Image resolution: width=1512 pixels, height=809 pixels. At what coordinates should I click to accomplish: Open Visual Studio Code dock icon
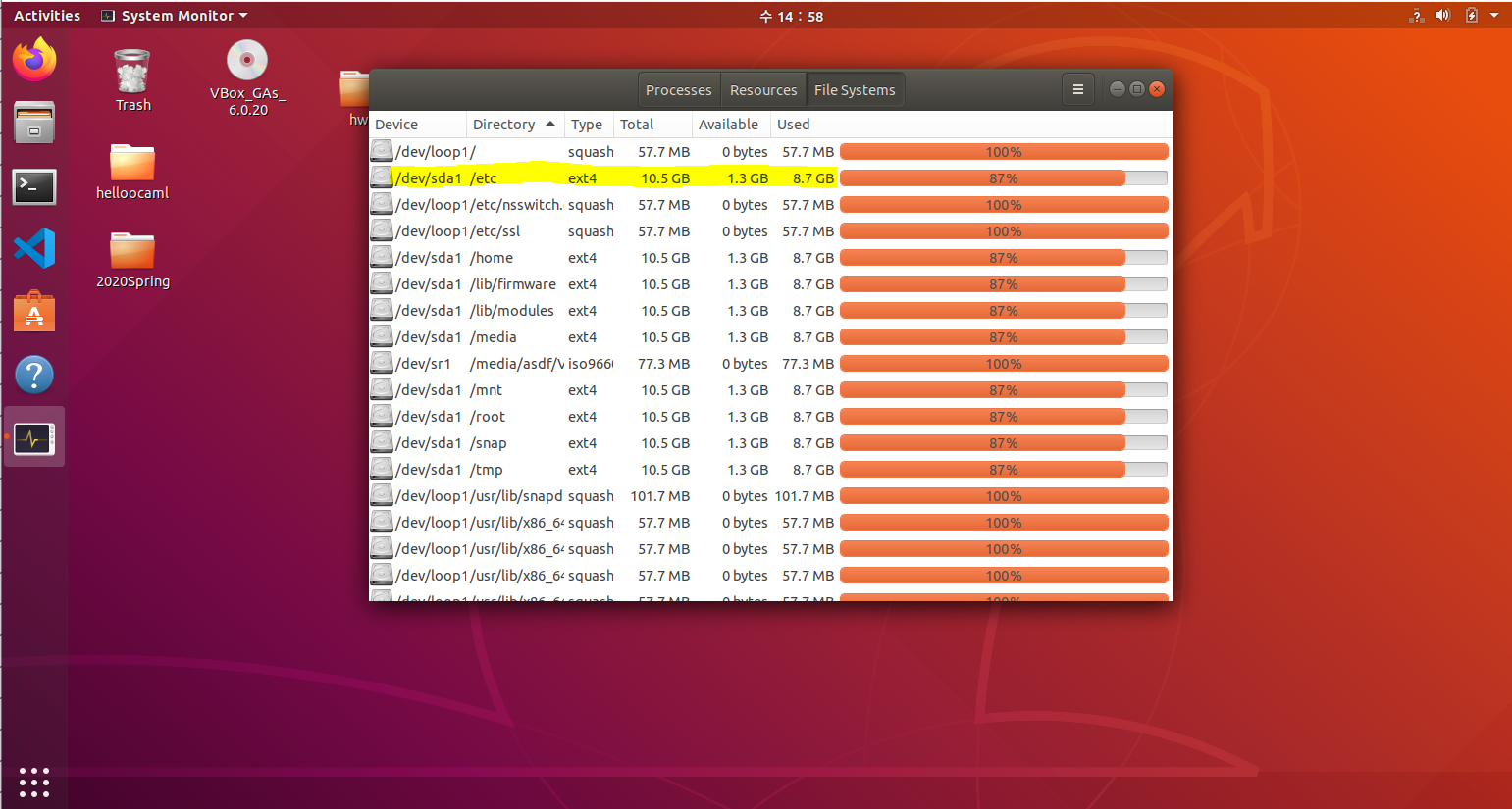pos(34,248)
